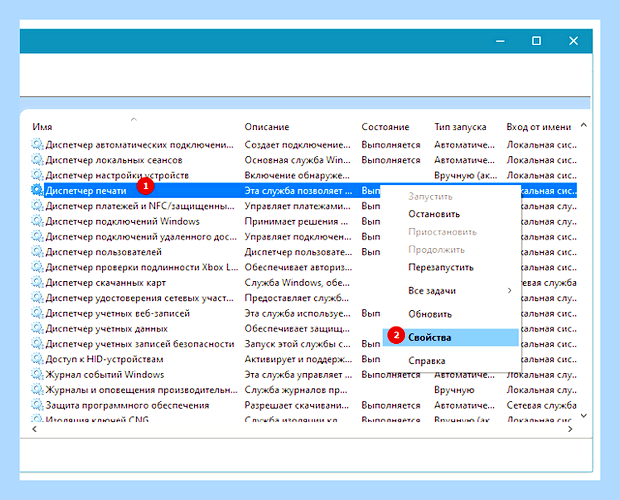Select the Журнал событий Windows service
This screenshot has height=500, width=620.
pos(105,375)
